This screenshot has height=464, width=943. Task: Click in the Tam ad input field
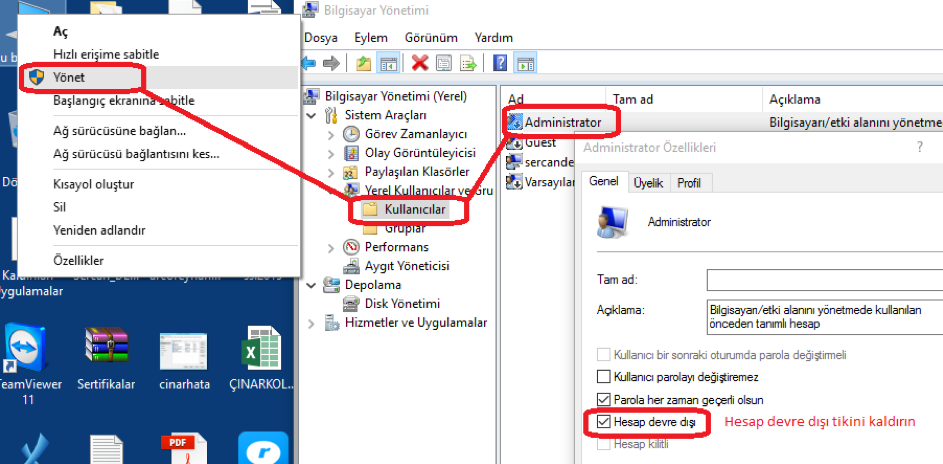tap(825, 280)
